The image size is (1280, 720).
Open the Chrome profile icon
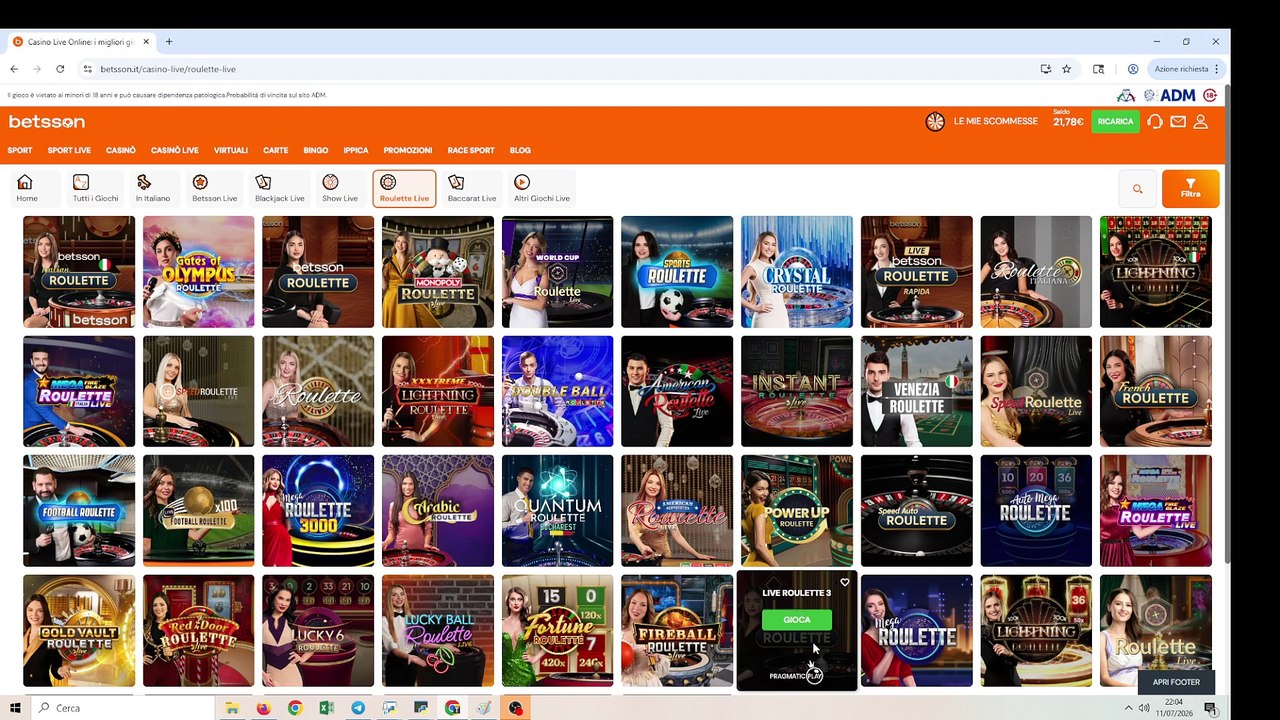(x=1133, y=69)
